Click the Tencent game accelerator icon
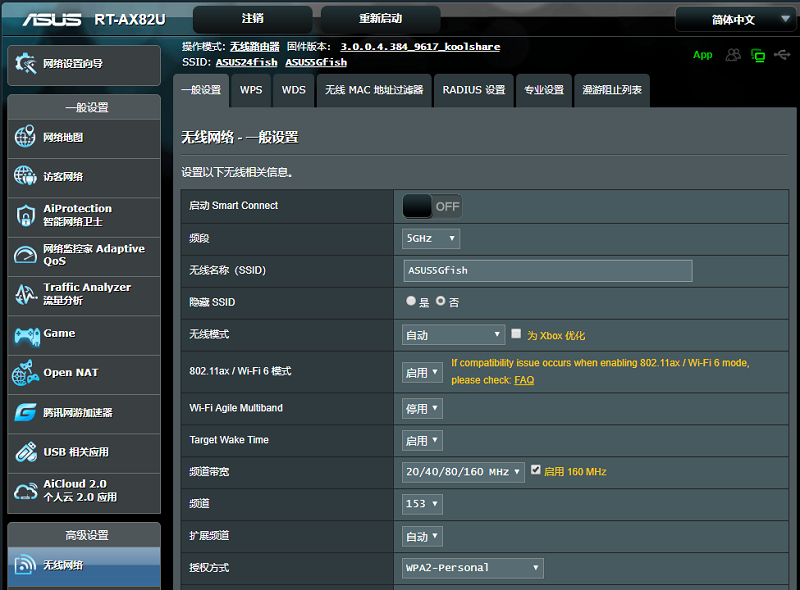The image size is (800, 590). coord(26,412)
